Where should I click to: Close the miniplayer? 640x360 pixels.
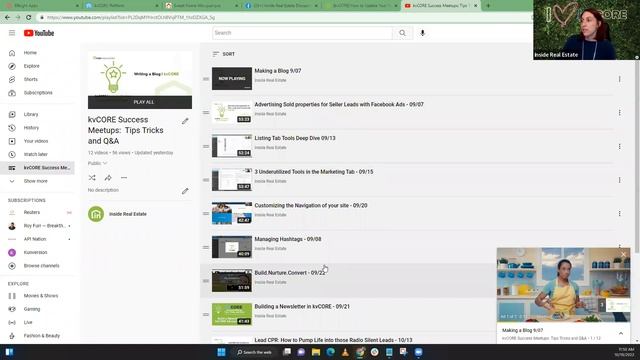pyautogui.click(x=623, y=255)
